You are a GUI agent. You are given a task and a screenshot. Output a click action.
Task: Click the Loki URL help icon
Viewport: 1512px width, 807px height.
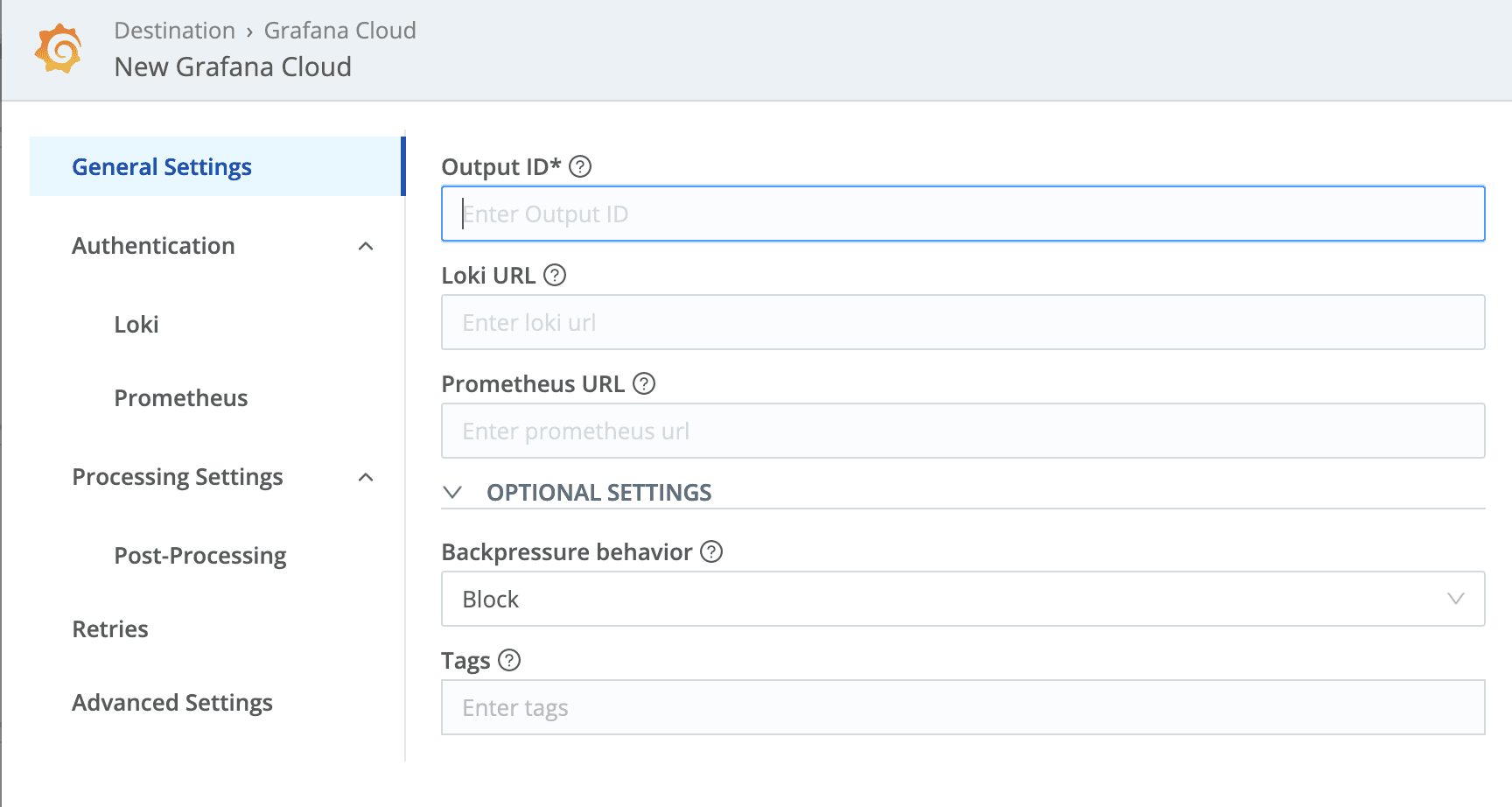555,275
